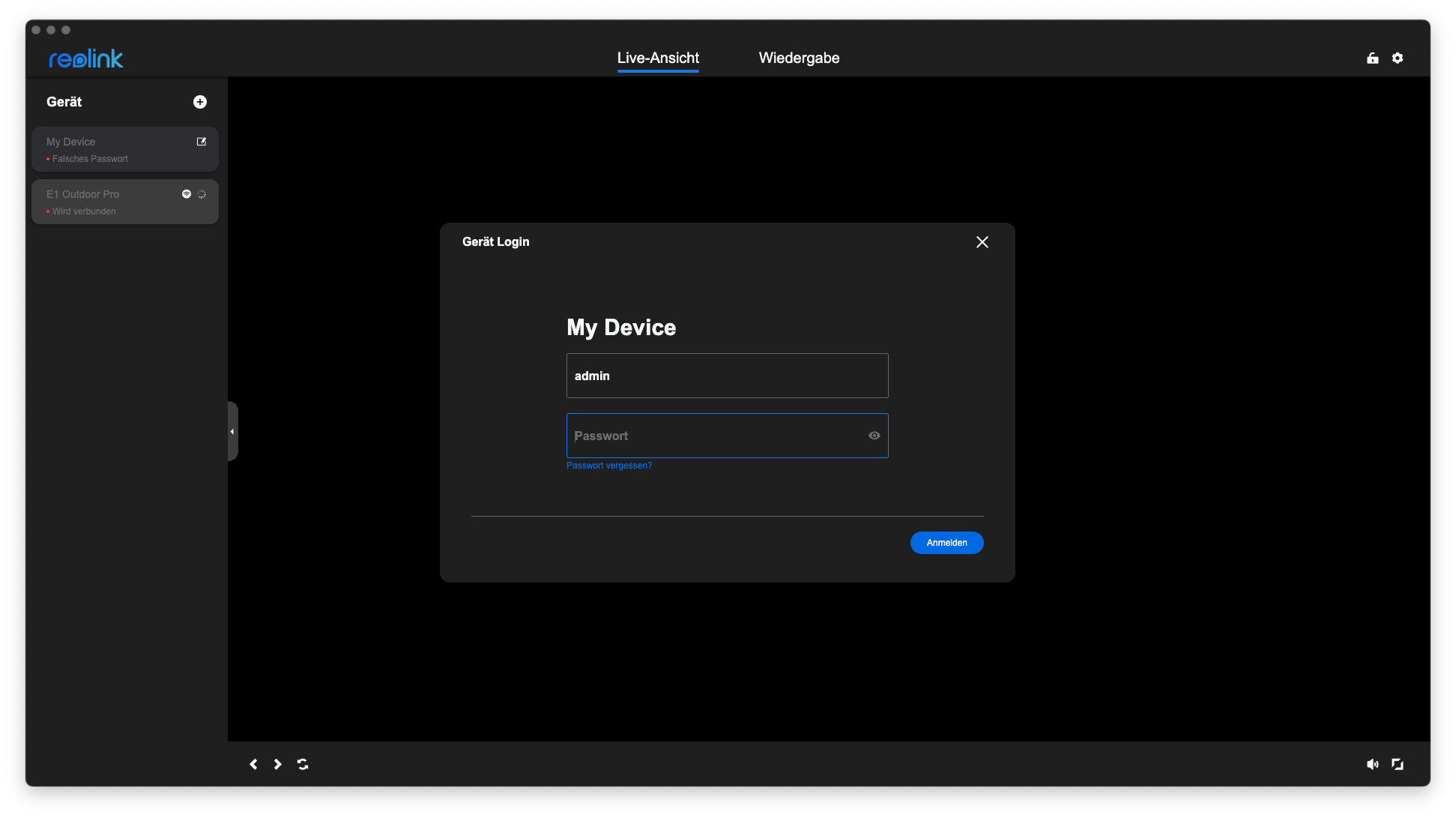Click the admin username field
Screen dimensions: 1456x818
[x=727, y=376]
